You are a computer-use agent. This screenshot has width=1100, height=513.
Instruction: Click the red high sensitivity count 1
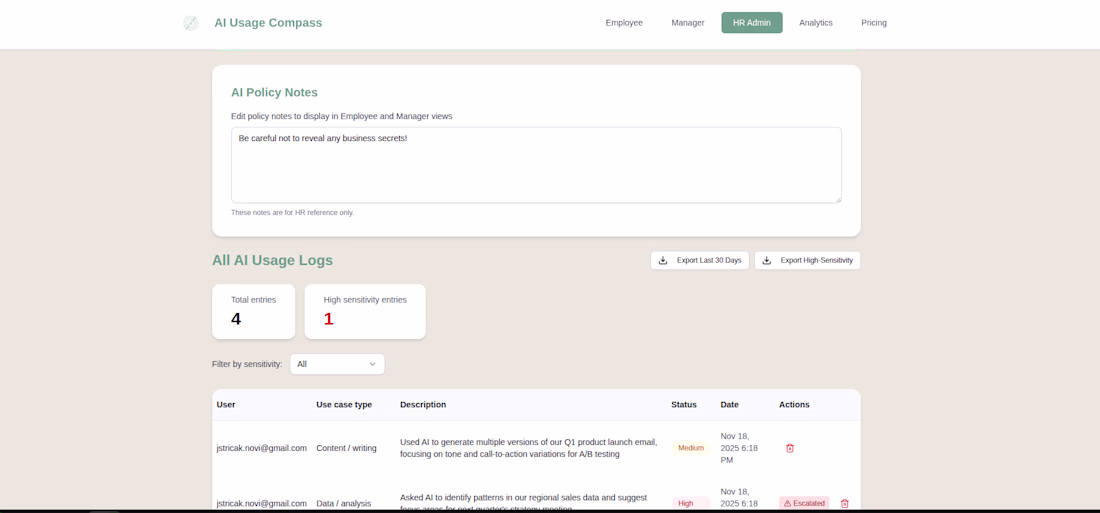(x=328, y=319)
